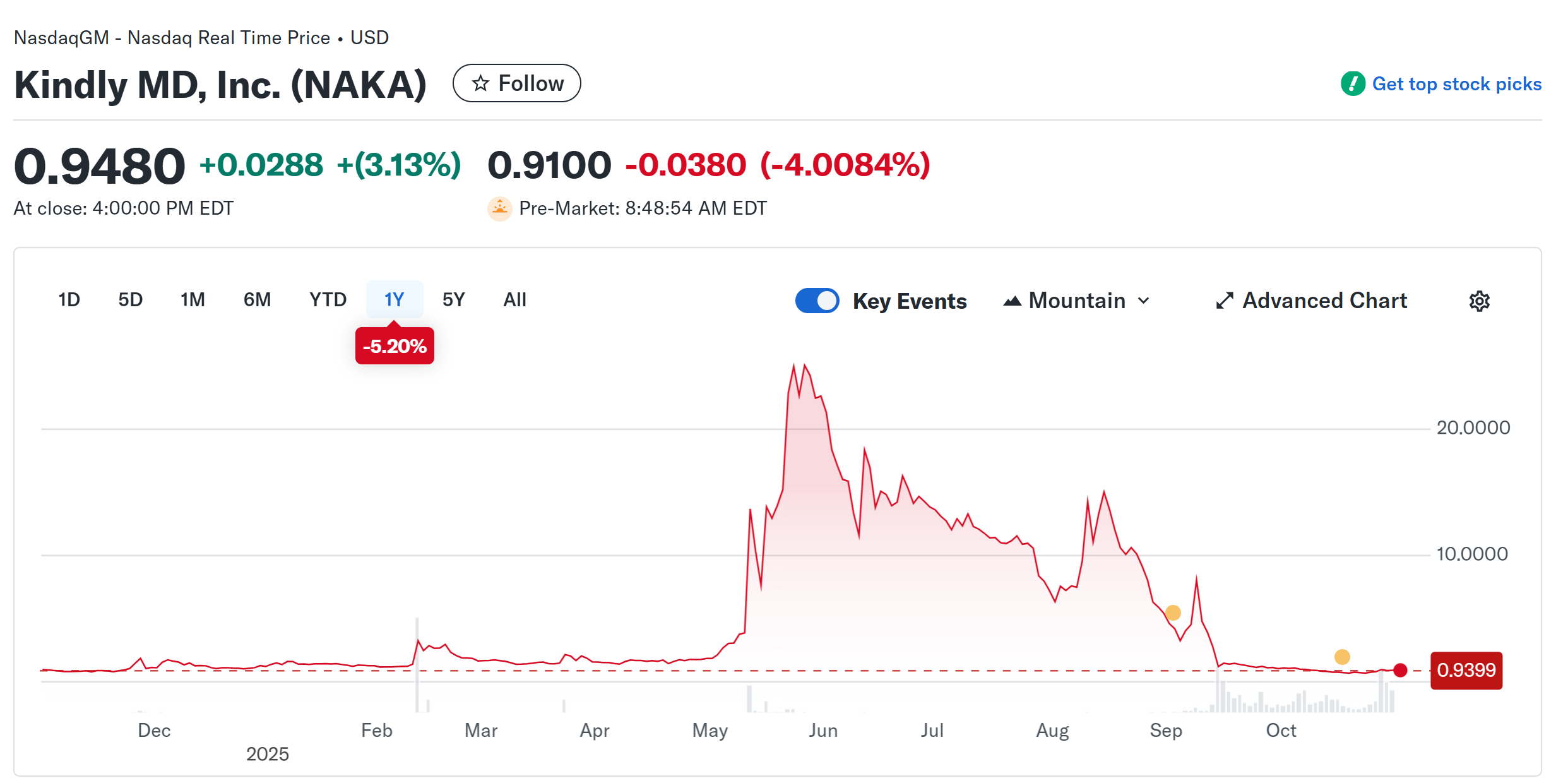Screen dimensions: 1568x783
Task: Open the chart settings gear
Action: click(x=1480, y=301)
